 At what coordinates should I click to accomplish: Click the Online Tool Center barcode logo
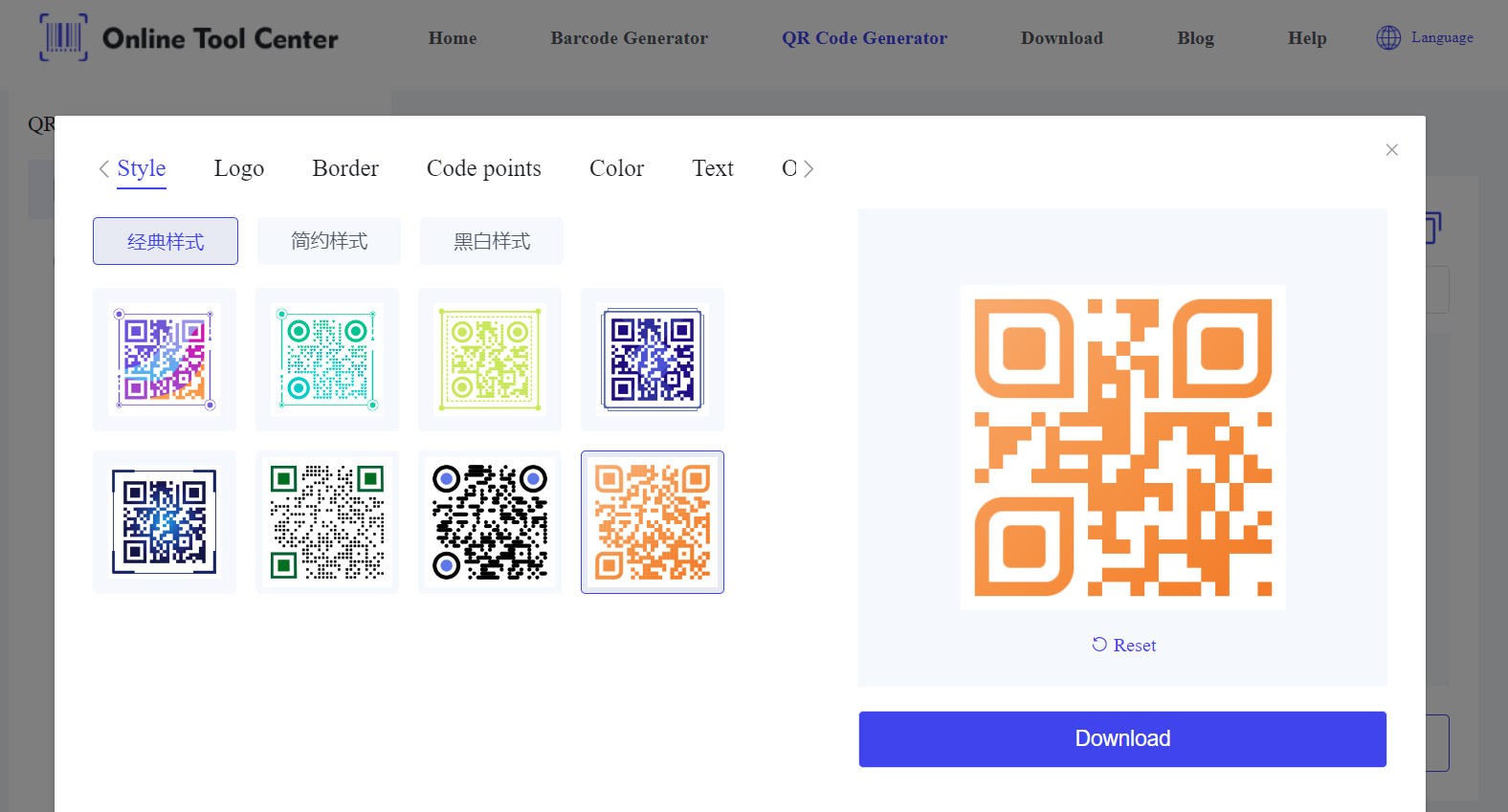pyautogui.click(x=188, y=38)
